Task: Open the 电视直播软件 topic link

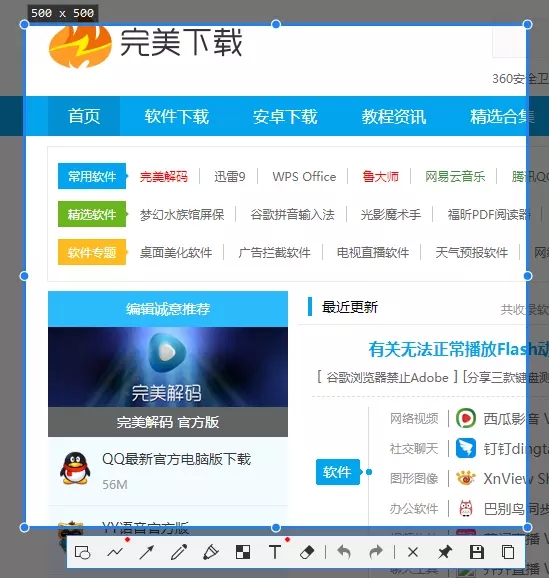Action: pos(373,253)
